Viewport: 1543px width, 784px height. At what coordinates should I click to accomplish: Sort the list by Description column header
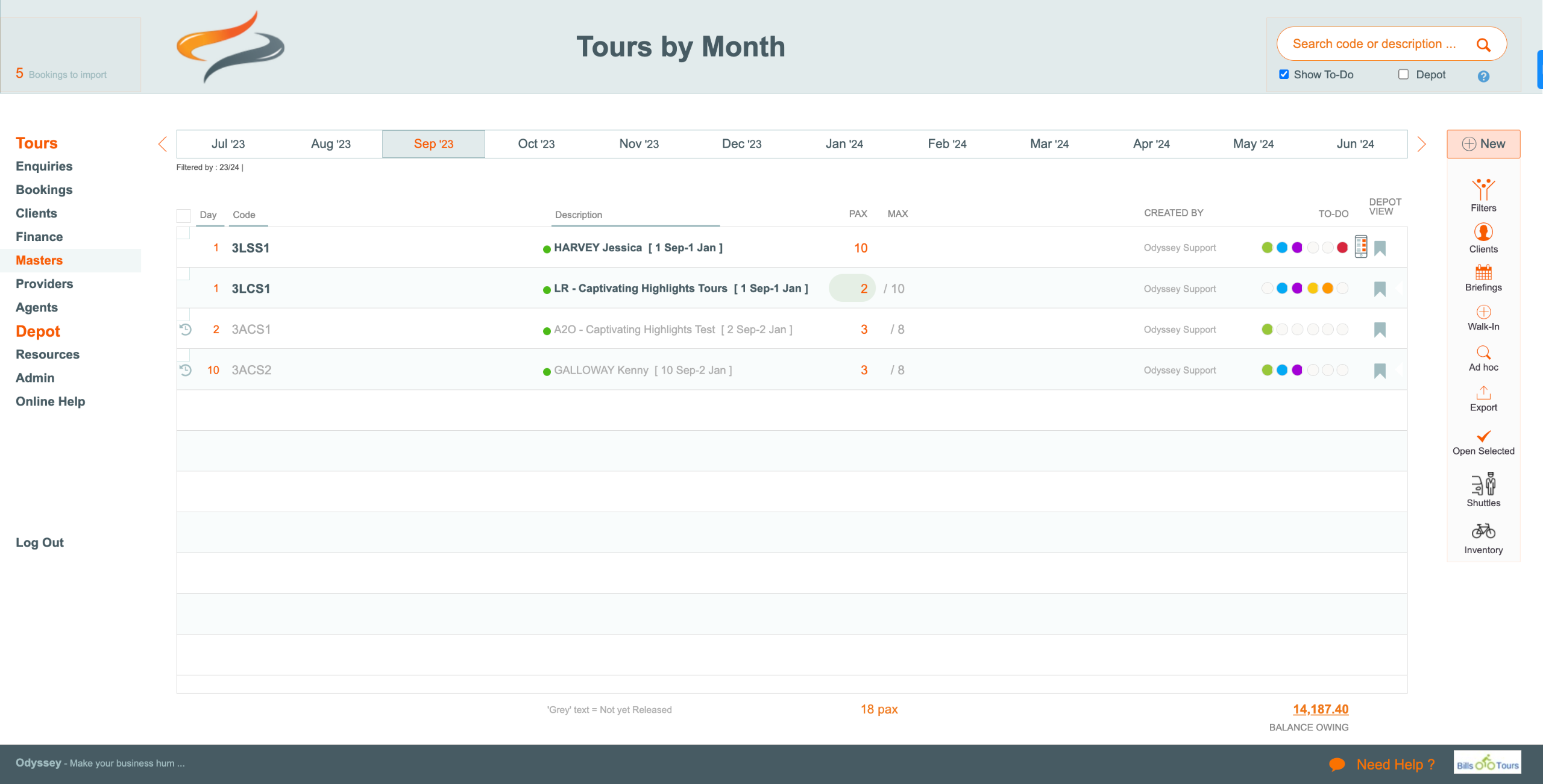point(578,215)
